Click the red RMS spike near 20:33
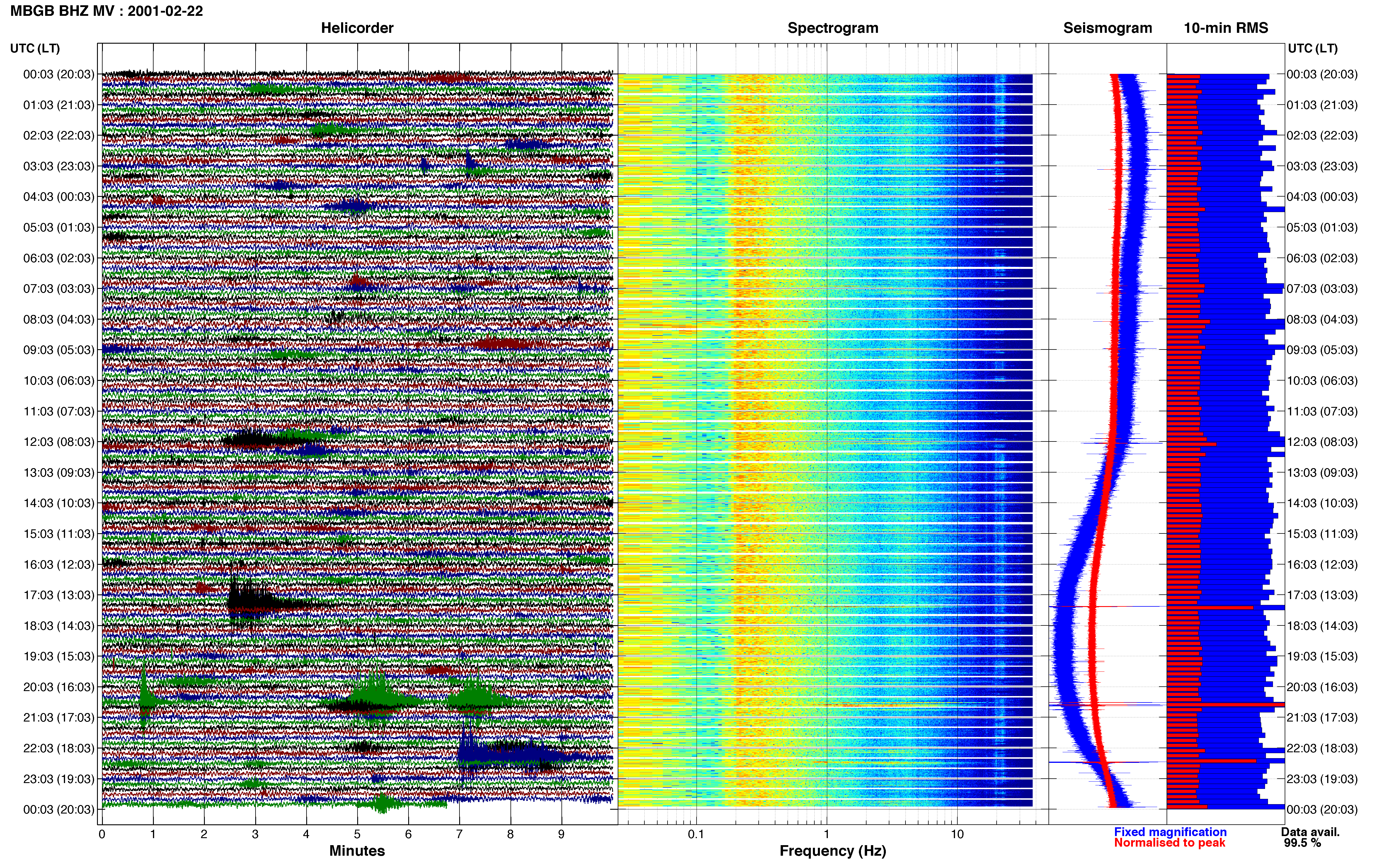Viewport: 1389px width, 868px height. (1225, 704)
